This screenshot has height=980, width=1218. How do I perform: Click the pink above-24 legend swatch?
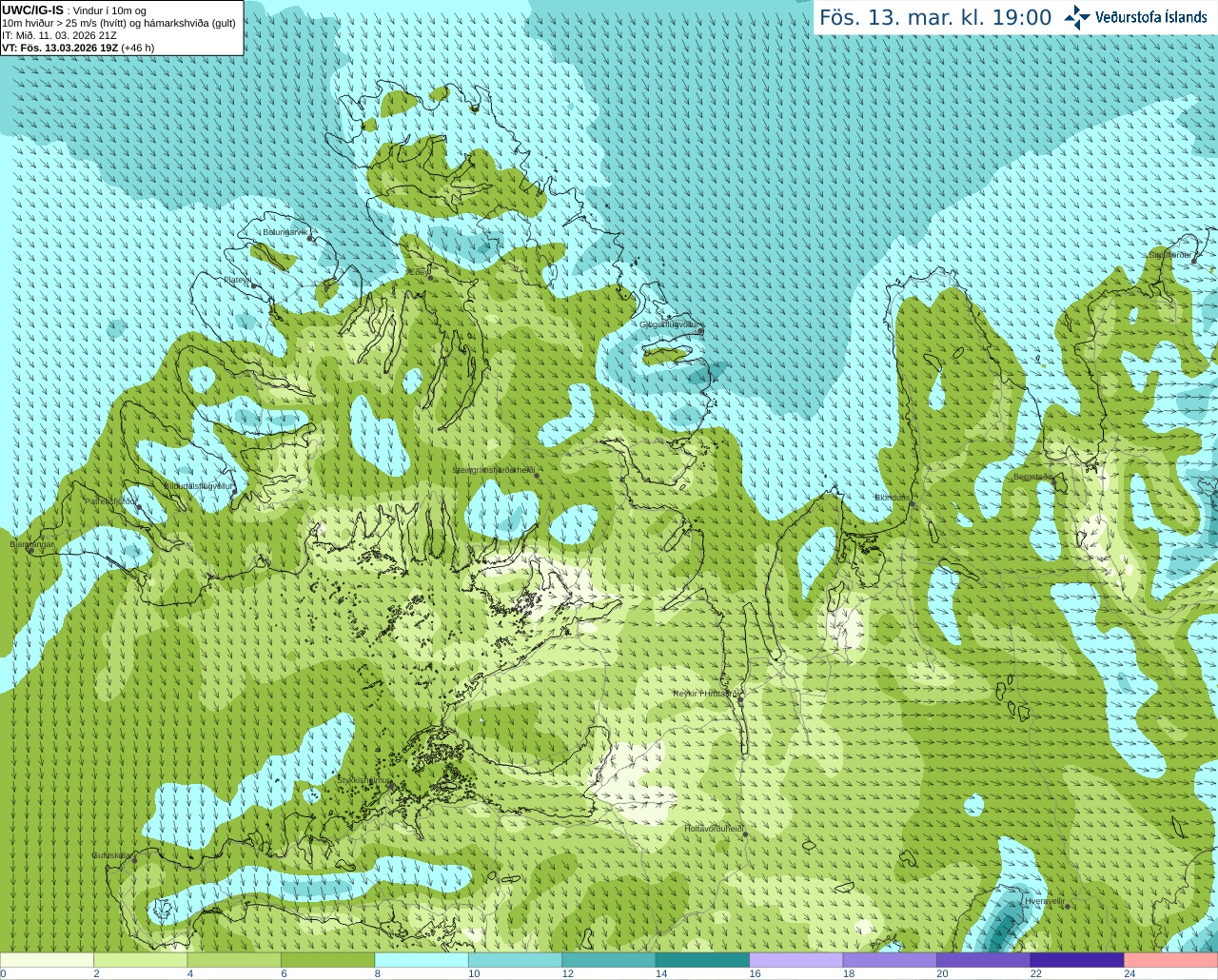pyautogui.click(x=1171, y=960)
